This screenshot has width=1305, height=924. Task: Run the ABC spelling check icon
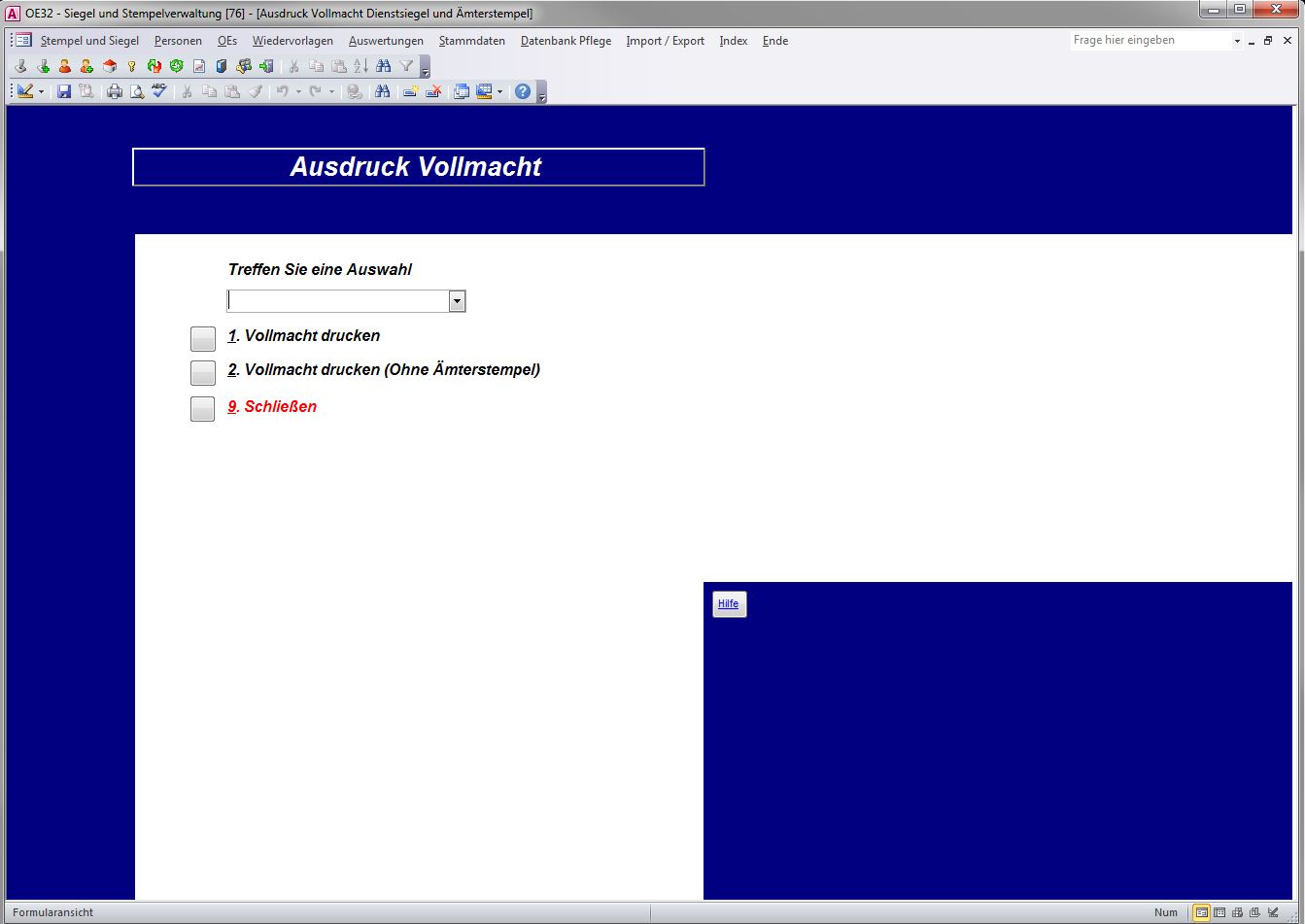click(x=159, y=90)
